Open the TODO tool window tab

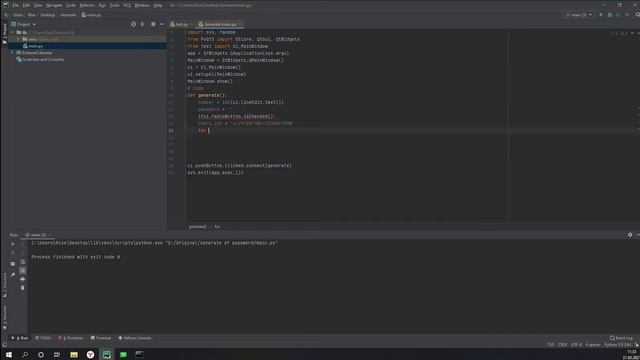pyautogui.click(x=43, y=338)
